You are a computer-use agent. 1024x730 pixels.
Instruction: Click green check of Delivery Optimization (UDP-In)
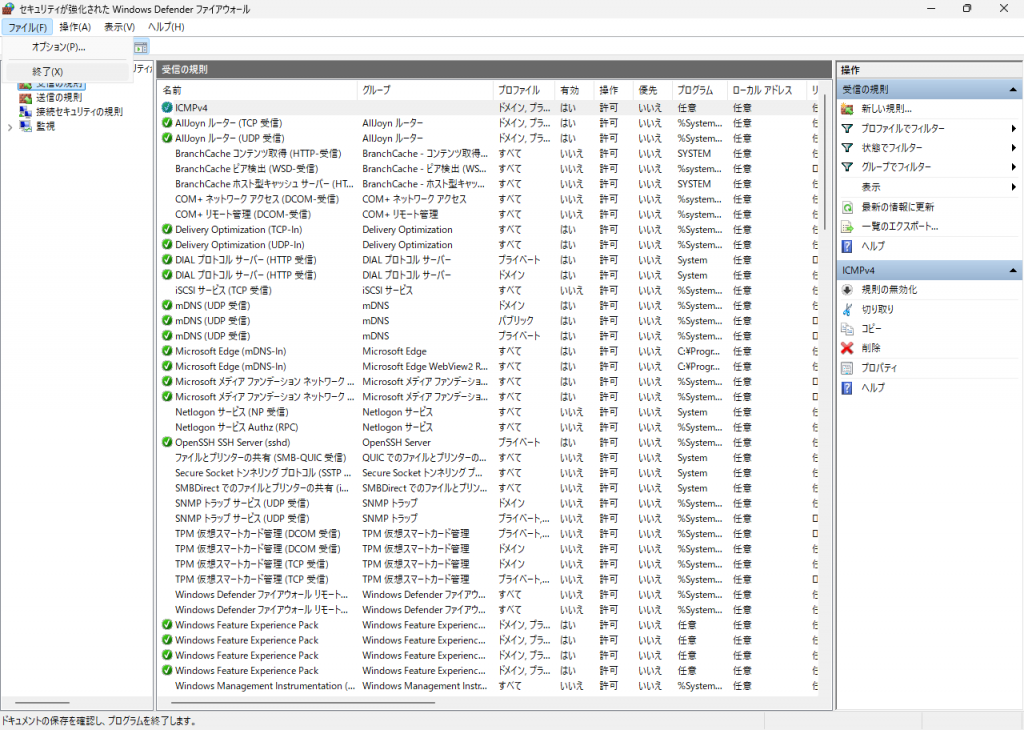pos(167,244)
